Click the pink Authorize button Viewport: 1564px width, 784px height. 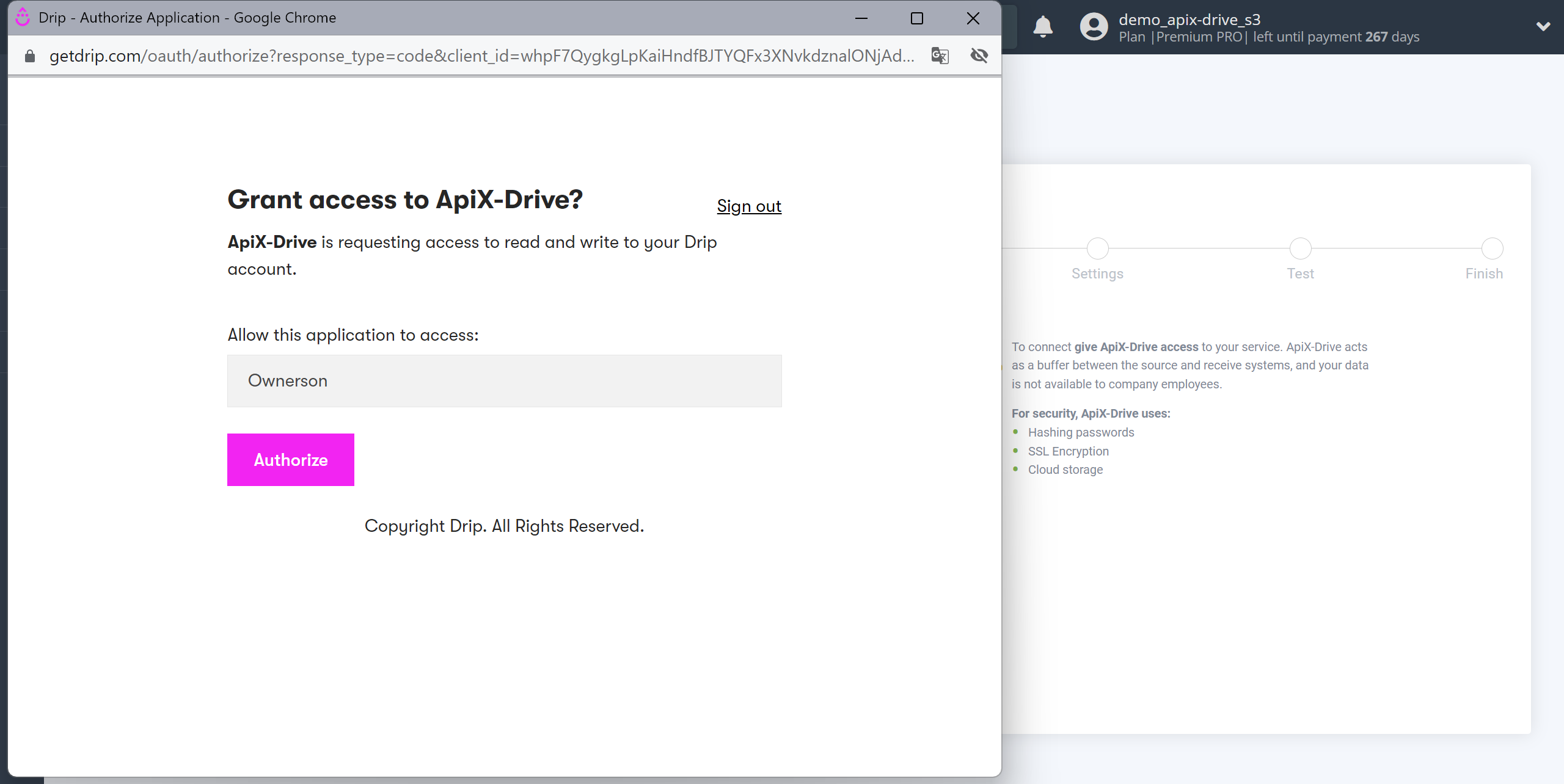(x=291, y=460)
